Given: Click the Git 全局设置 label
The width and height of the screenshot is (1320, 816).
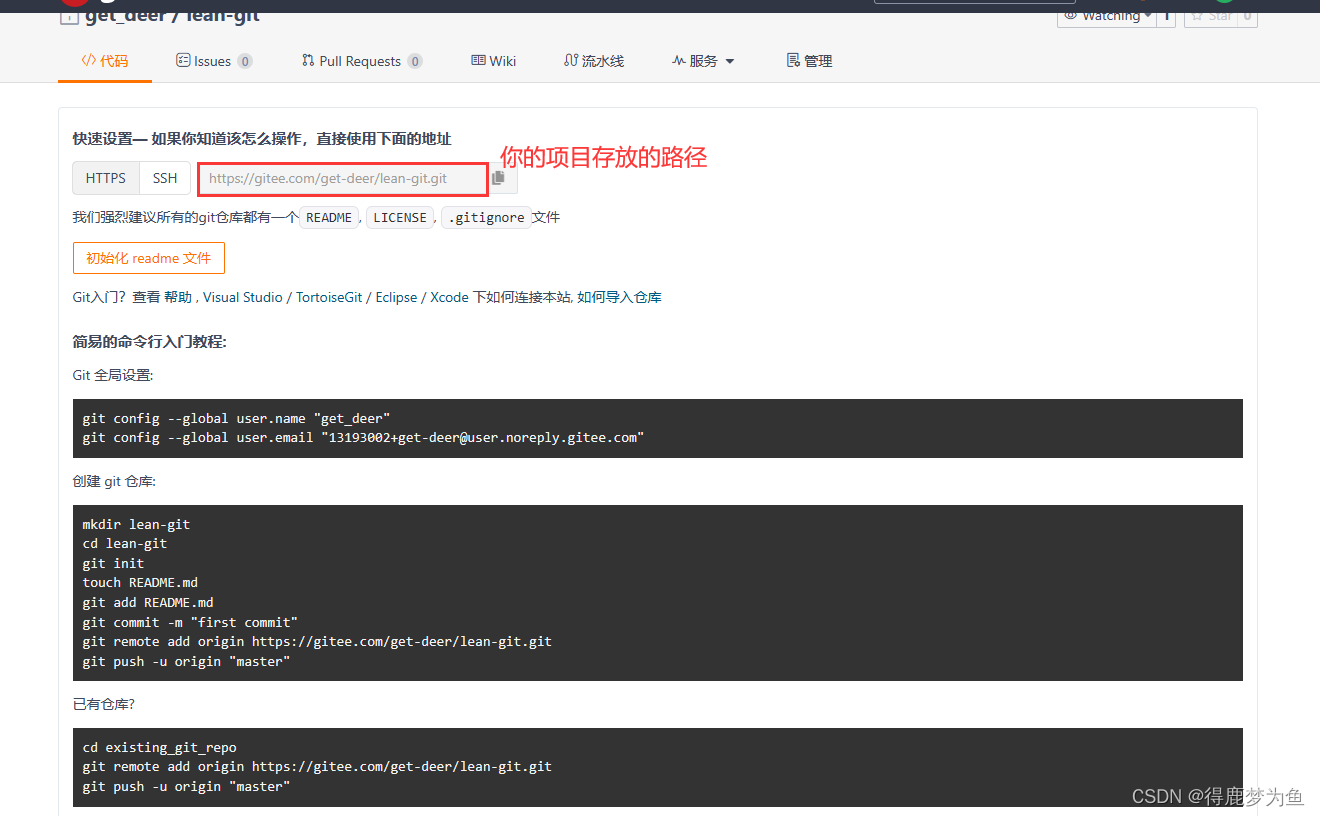Looking at the screenshot, I should point(113,375).
